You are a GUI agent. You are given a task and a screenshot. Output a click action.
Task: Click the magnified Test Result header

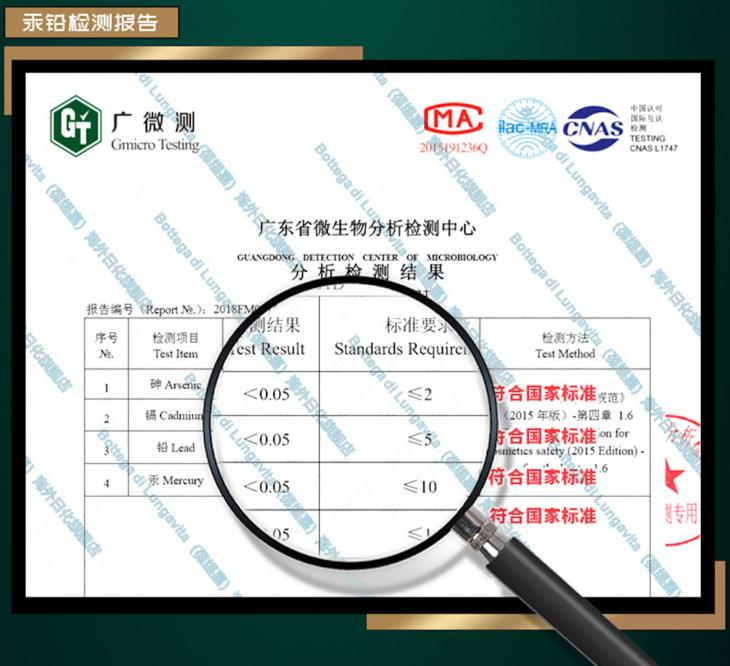coord(270,337)
